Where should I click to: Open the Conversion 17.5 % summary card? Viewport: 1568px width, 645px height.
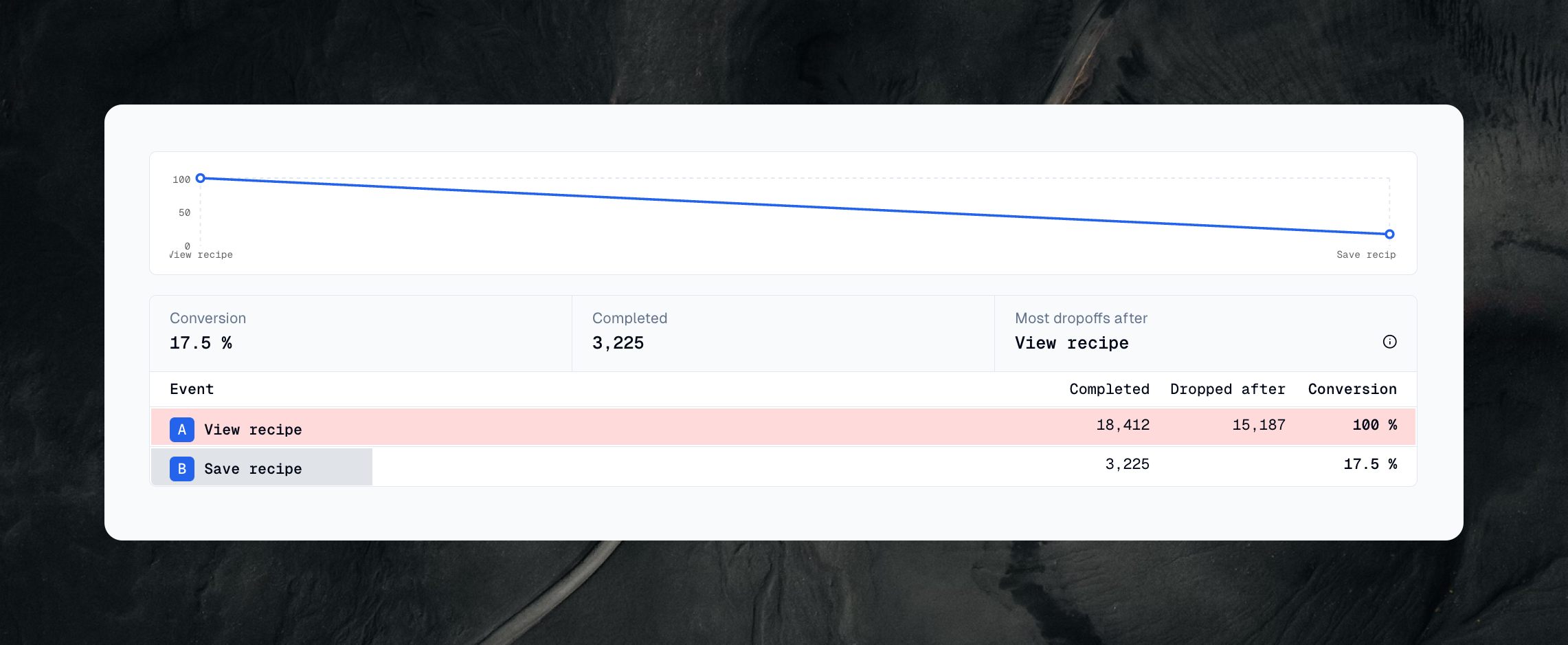click(x=361, y=334)
